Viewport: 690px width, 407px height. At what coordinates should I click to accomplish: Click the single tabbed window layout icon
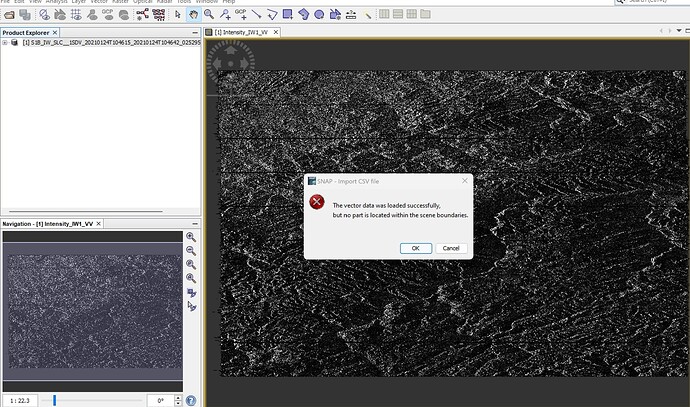(x=425, y=14)
